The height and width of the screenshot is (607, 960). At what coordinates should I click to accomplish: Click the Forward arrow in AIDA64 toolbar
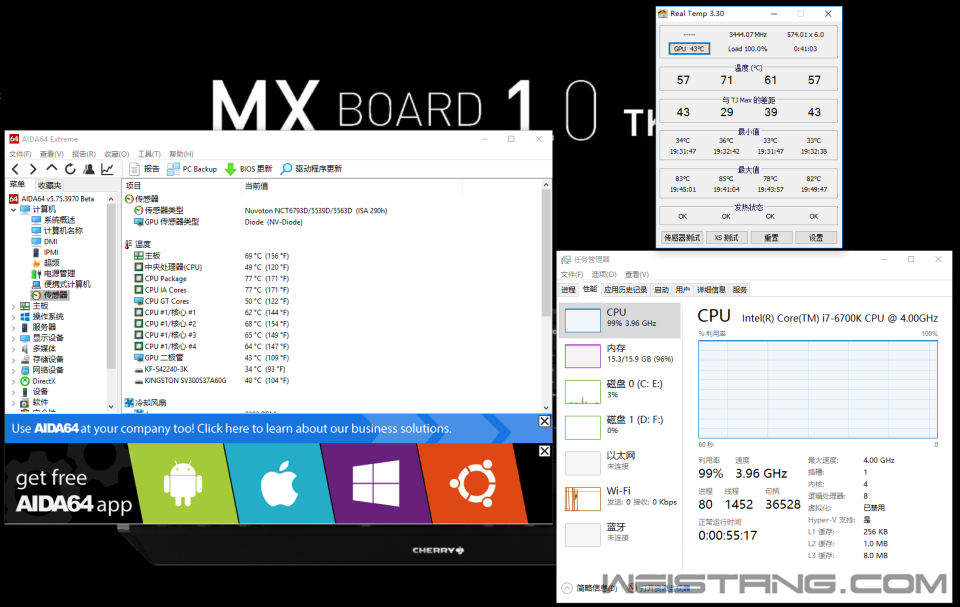click(33, 169)
